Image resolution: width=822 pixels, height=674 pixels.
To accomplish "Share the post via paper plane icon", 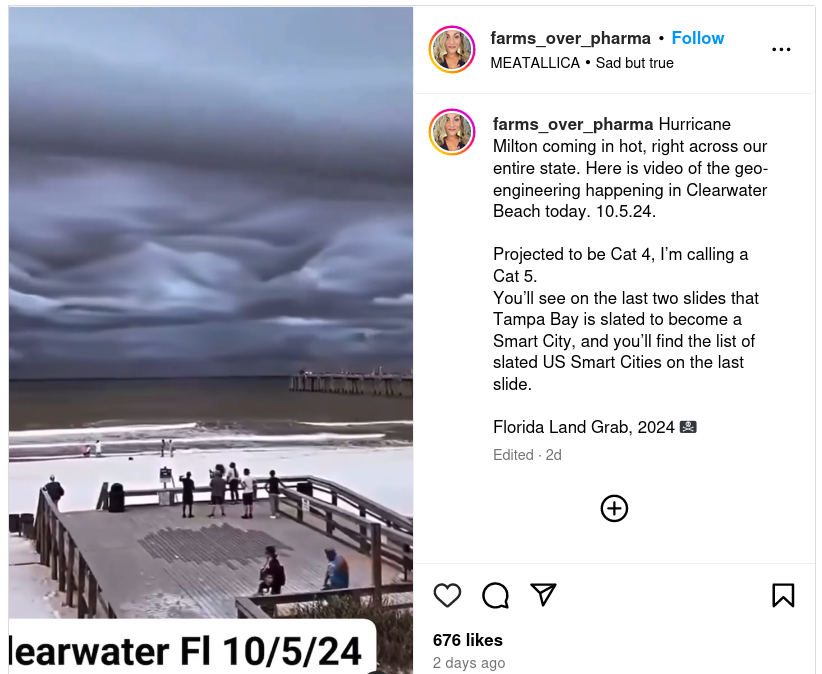I will coord(543,594).
